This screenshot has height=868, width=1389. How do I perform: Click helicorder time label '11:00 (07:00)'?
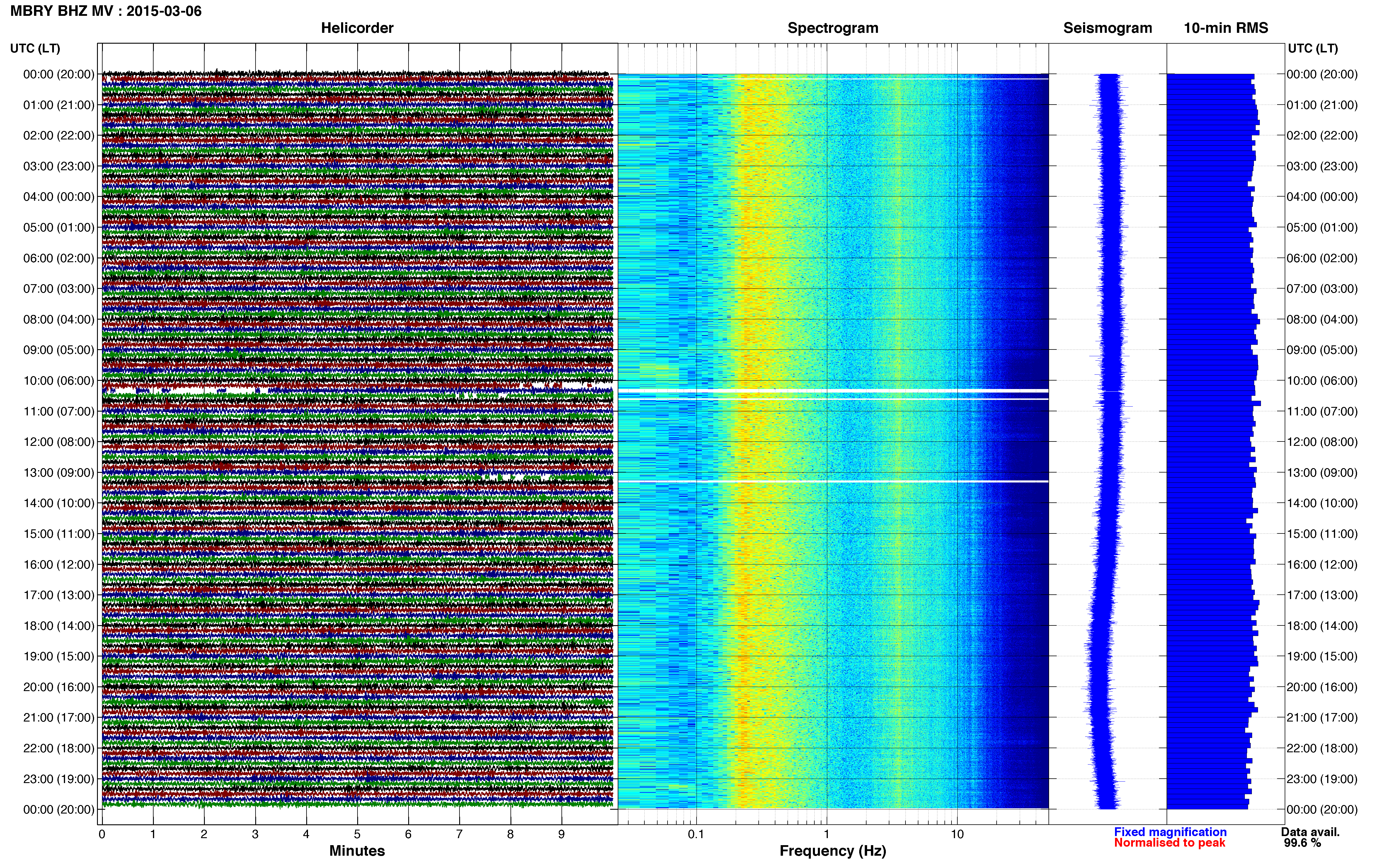click(x=59, y=412)
